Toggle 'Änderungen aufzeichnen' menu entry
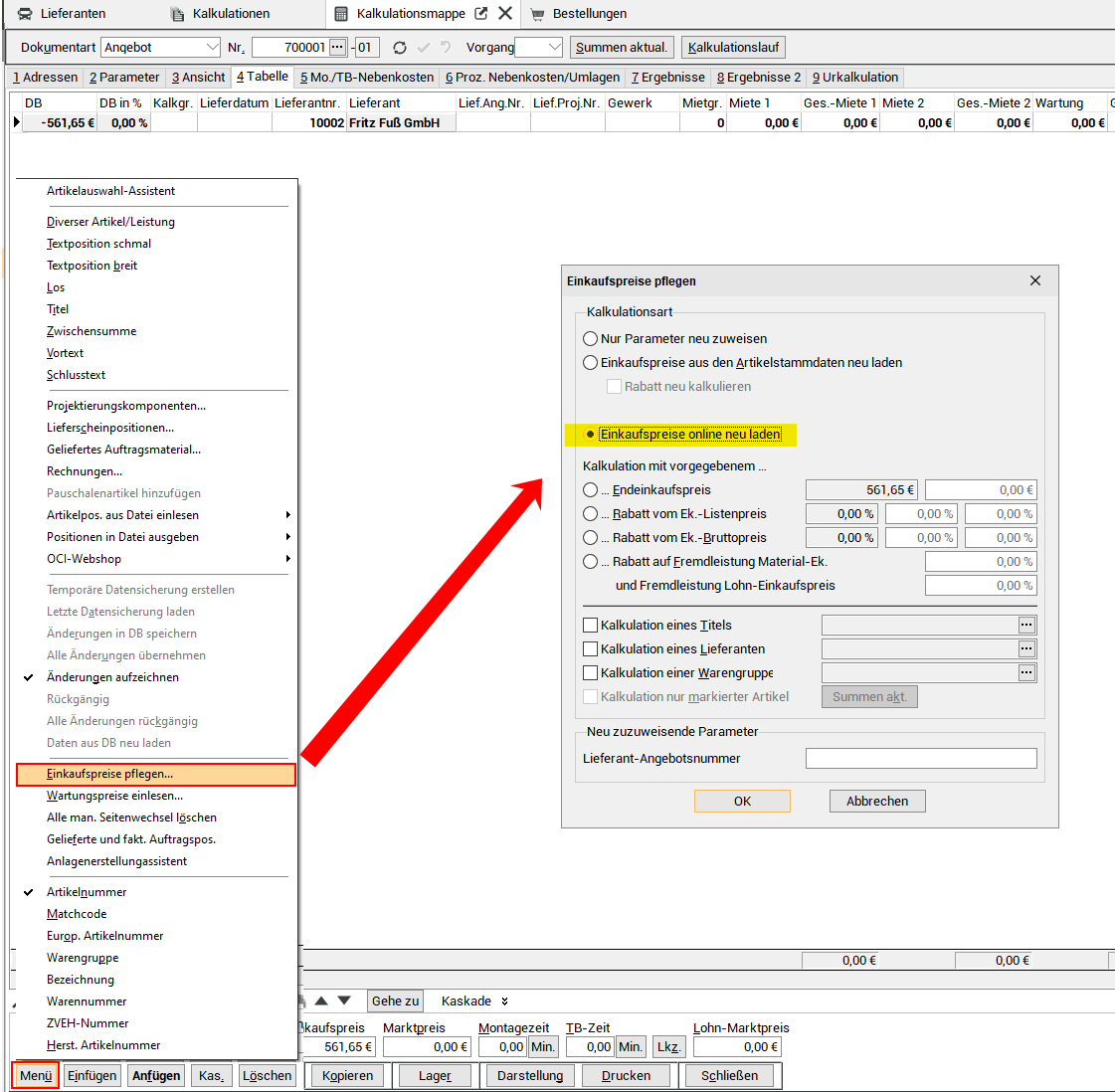The height and width of the screenshot is (1092, 1115). [156, 677]
